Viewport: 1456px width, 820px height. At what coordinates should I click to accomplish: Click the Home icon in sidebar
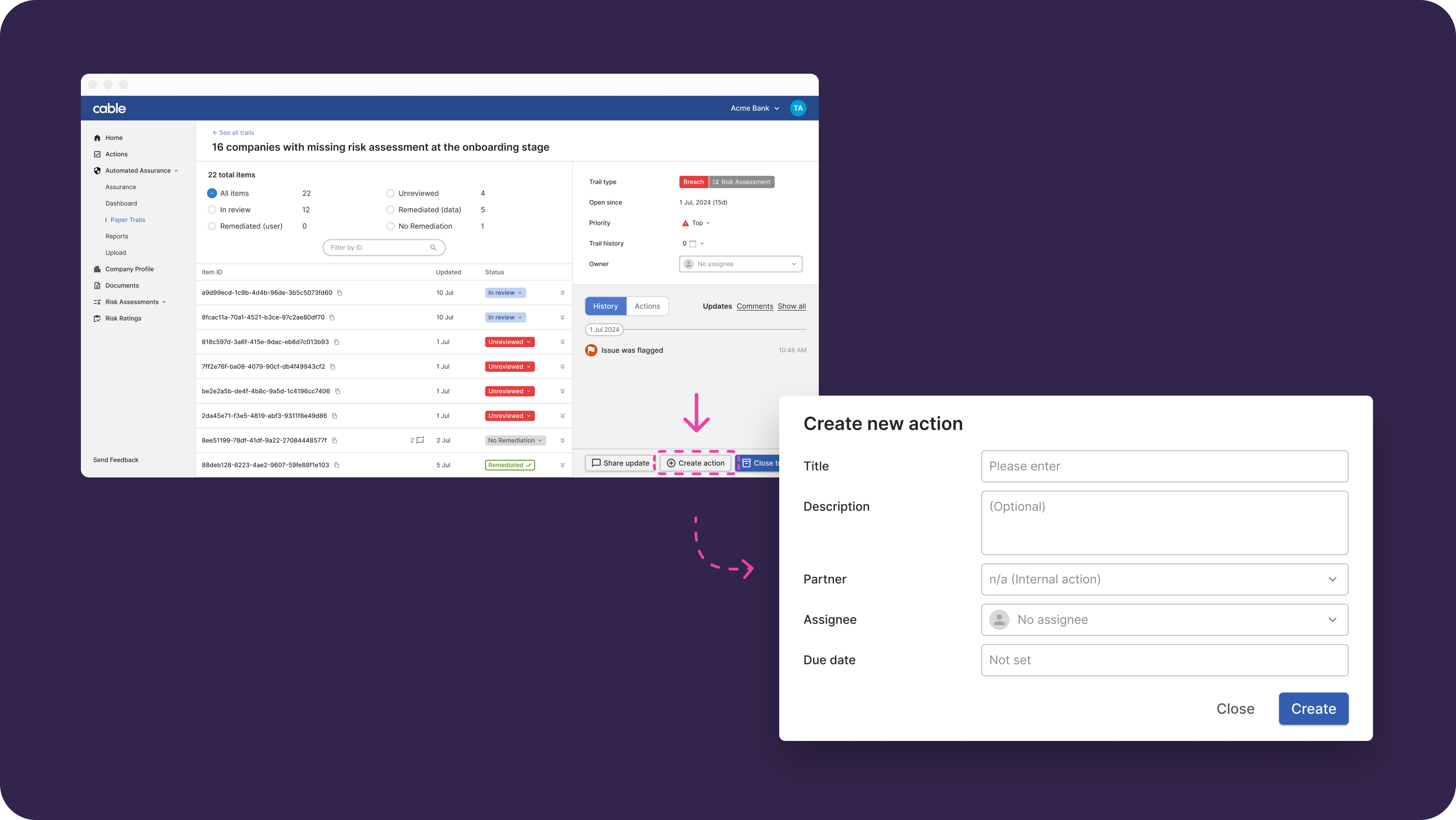(x=97, y=138)
